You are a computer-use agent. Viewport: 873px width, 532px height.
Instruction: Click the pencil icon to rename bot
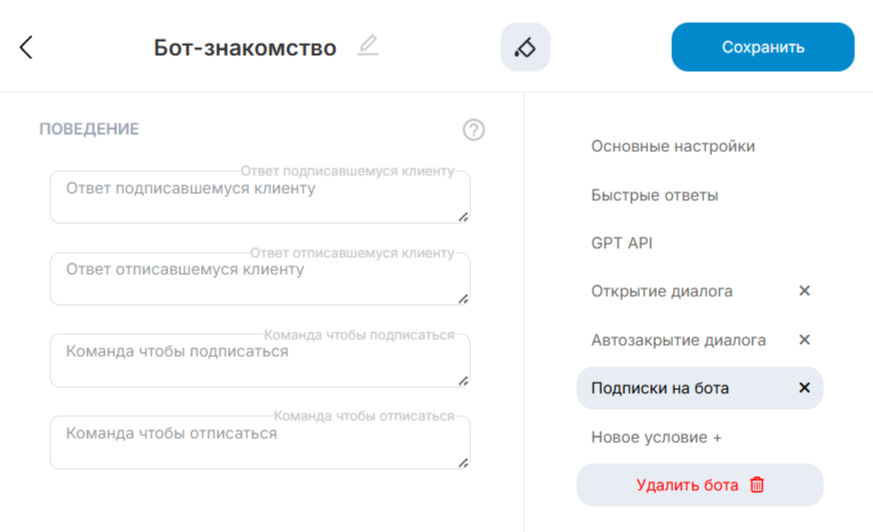(368, 46)
